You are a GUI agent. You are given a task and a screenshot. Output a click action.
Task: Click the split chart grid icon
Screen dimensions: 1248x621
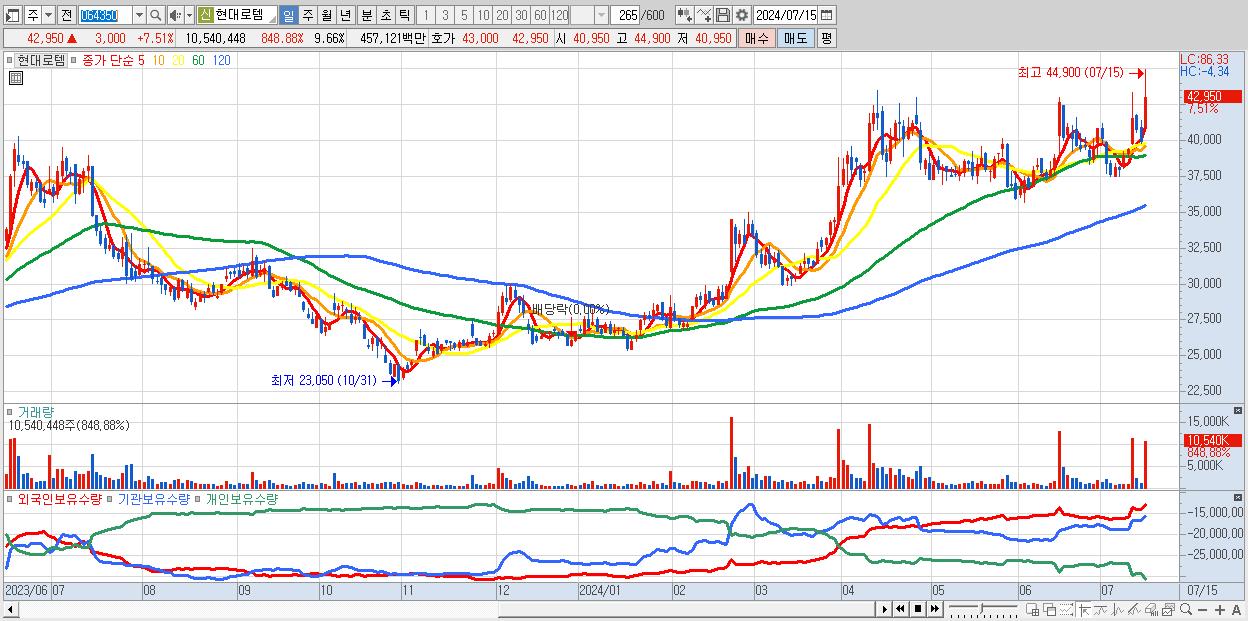point(1033,610)
